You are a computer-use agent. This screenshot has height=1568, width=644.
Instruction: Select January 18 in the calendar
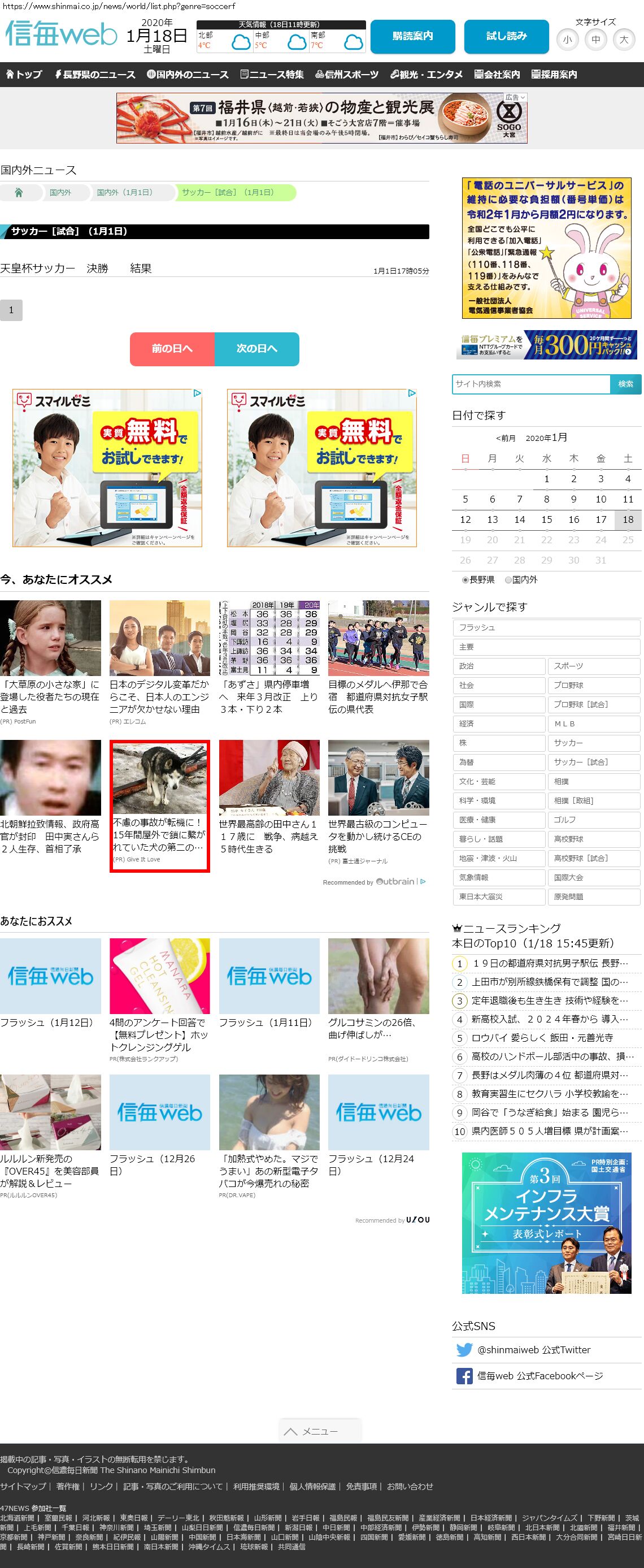pos(628,520)
